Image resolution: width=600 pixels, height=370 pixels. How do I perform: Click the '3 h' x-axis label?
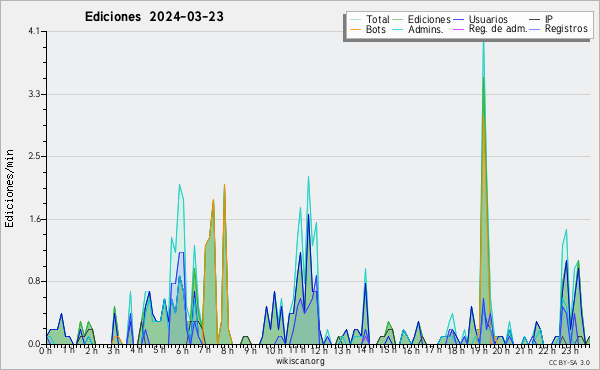pos(114,350)
